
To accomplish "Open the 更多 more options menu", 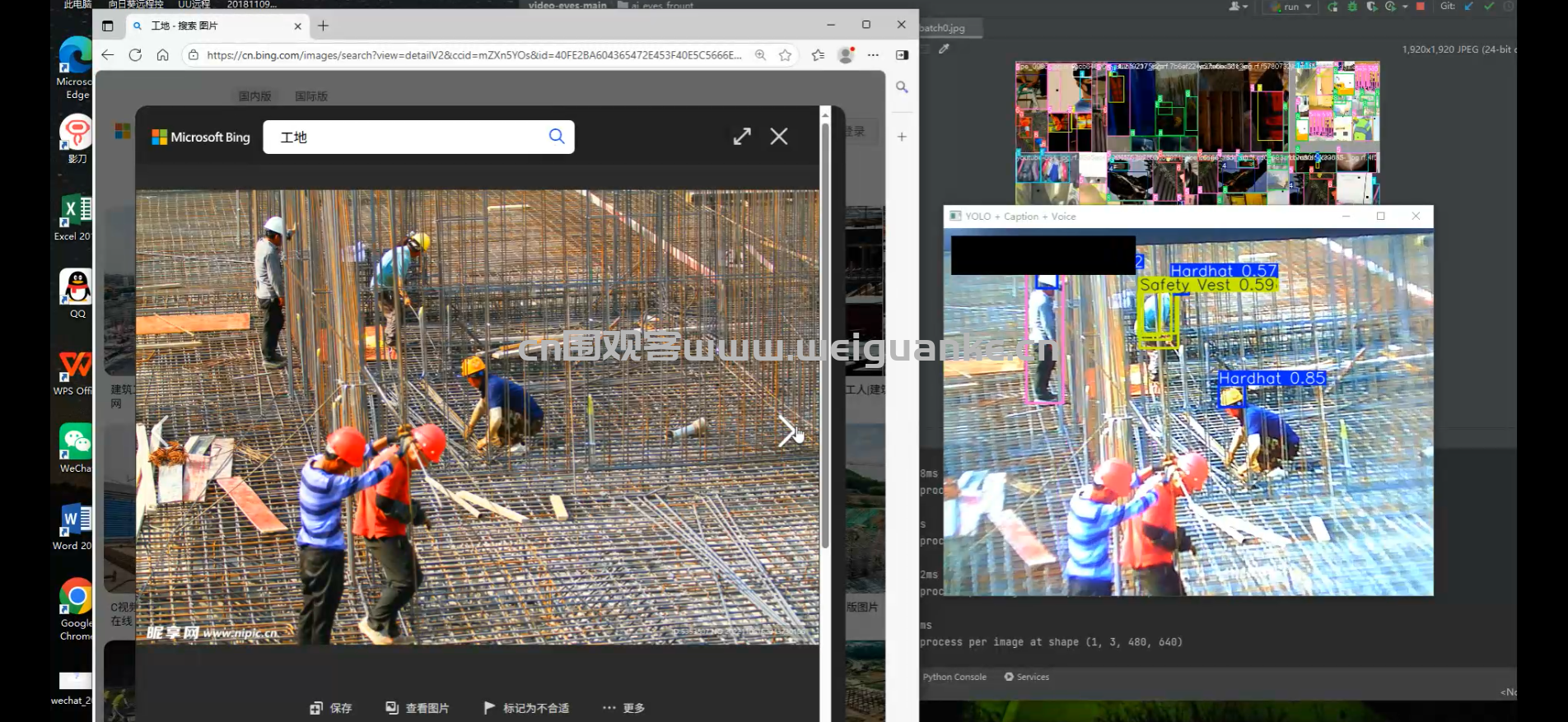I will (623, 708).
